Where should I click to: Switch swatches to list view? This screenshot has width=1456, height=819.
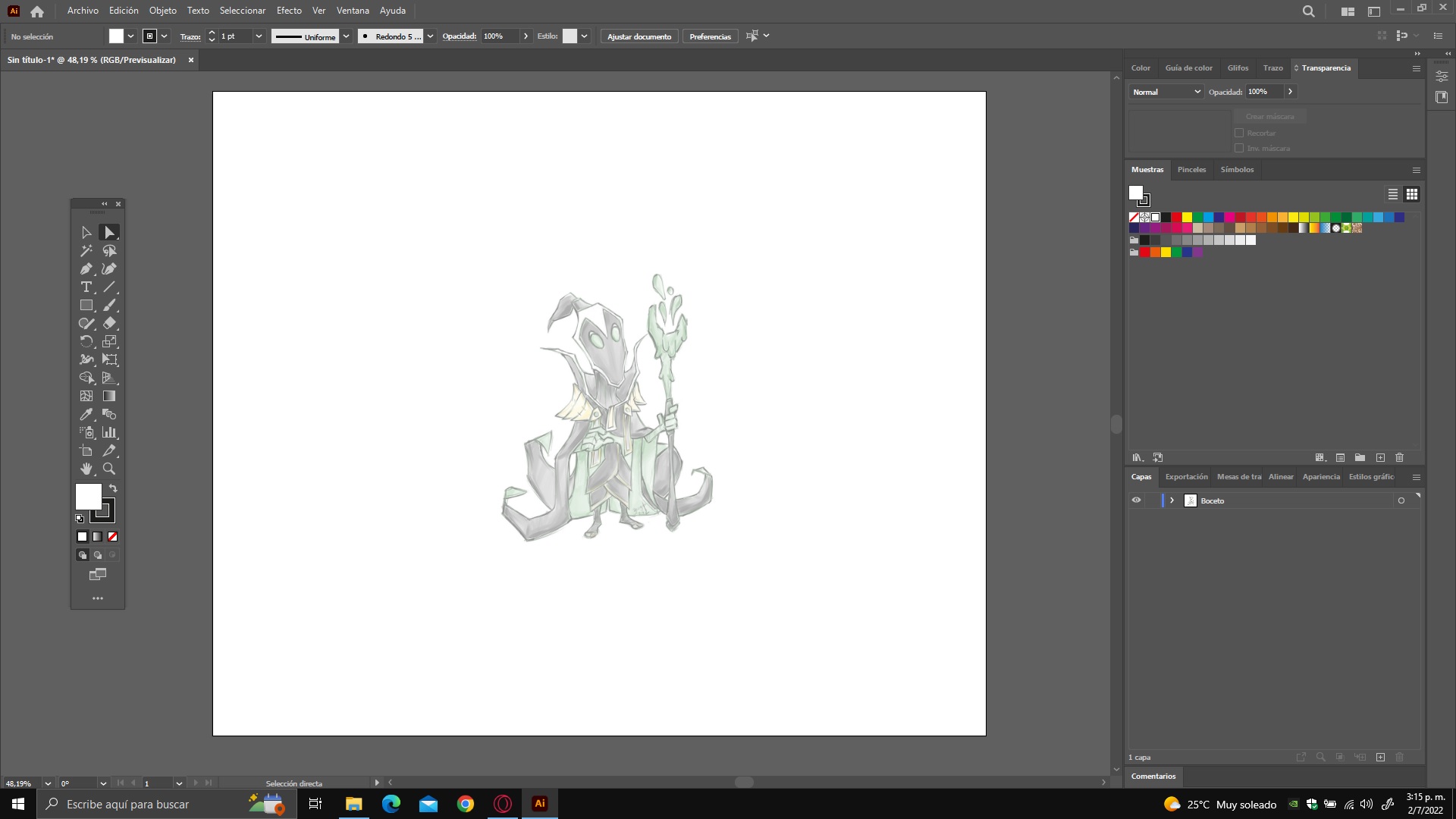(1393, 195)
